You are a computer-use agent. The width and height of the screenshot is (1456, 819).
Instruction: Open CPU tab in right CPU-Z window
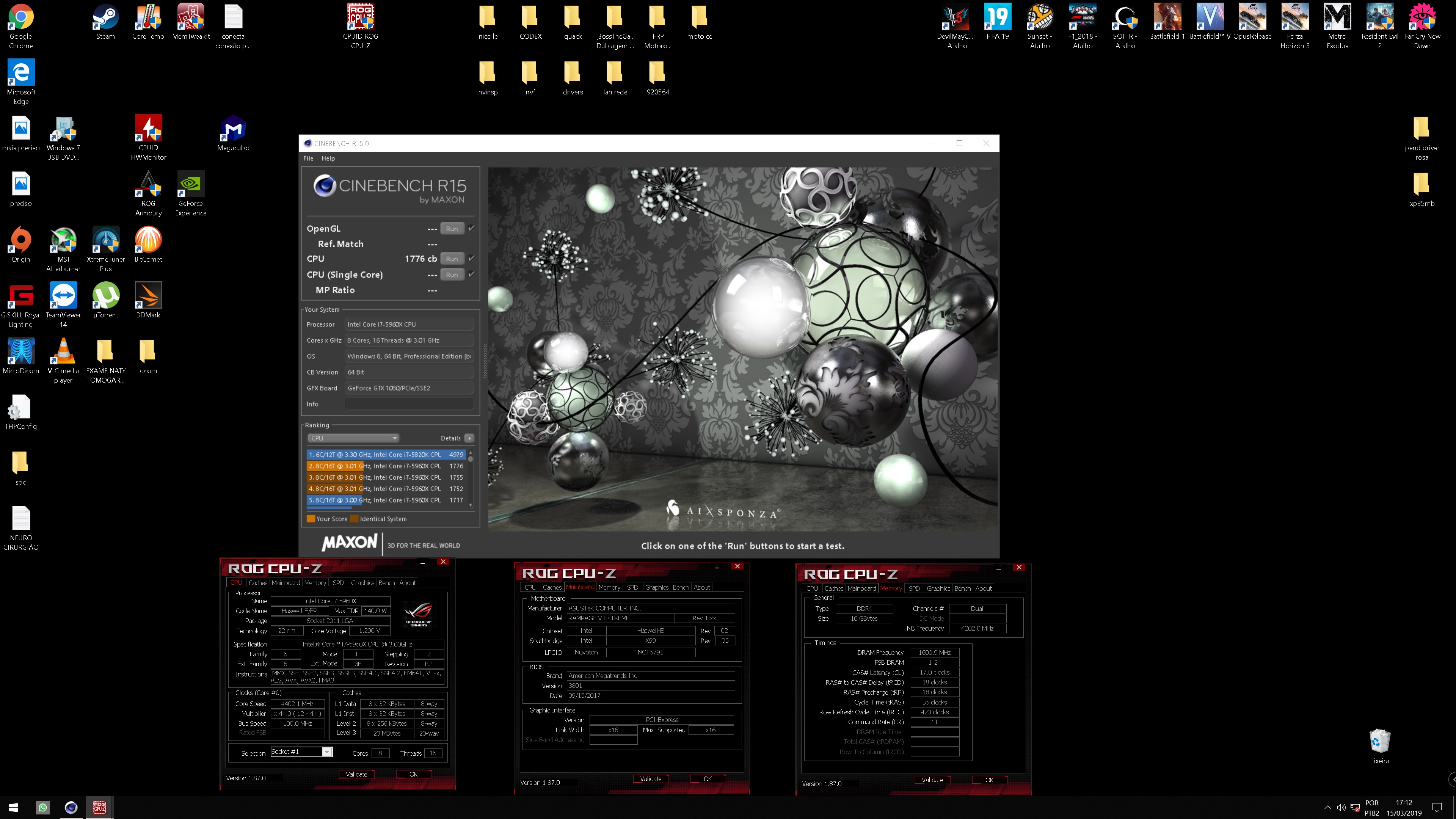[812, 588]
